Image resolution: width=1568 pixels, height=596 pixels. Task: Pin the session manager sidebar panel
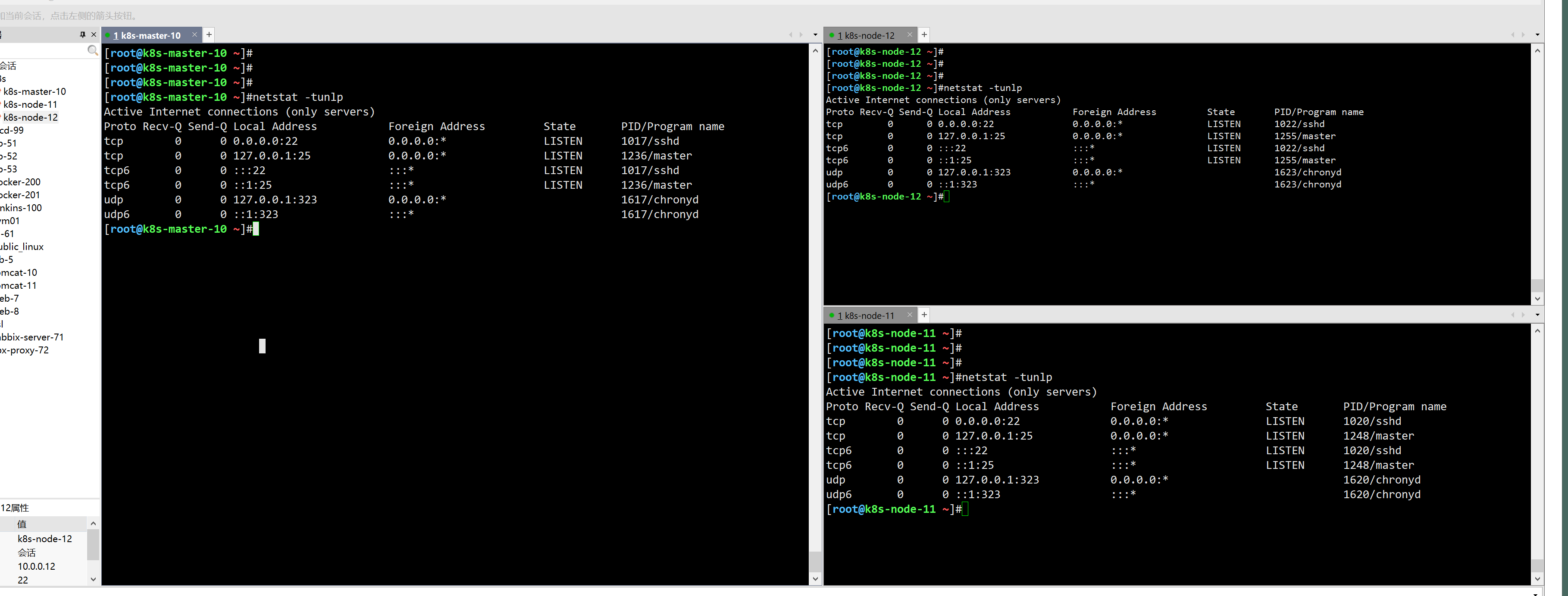(x=82, y=34)
